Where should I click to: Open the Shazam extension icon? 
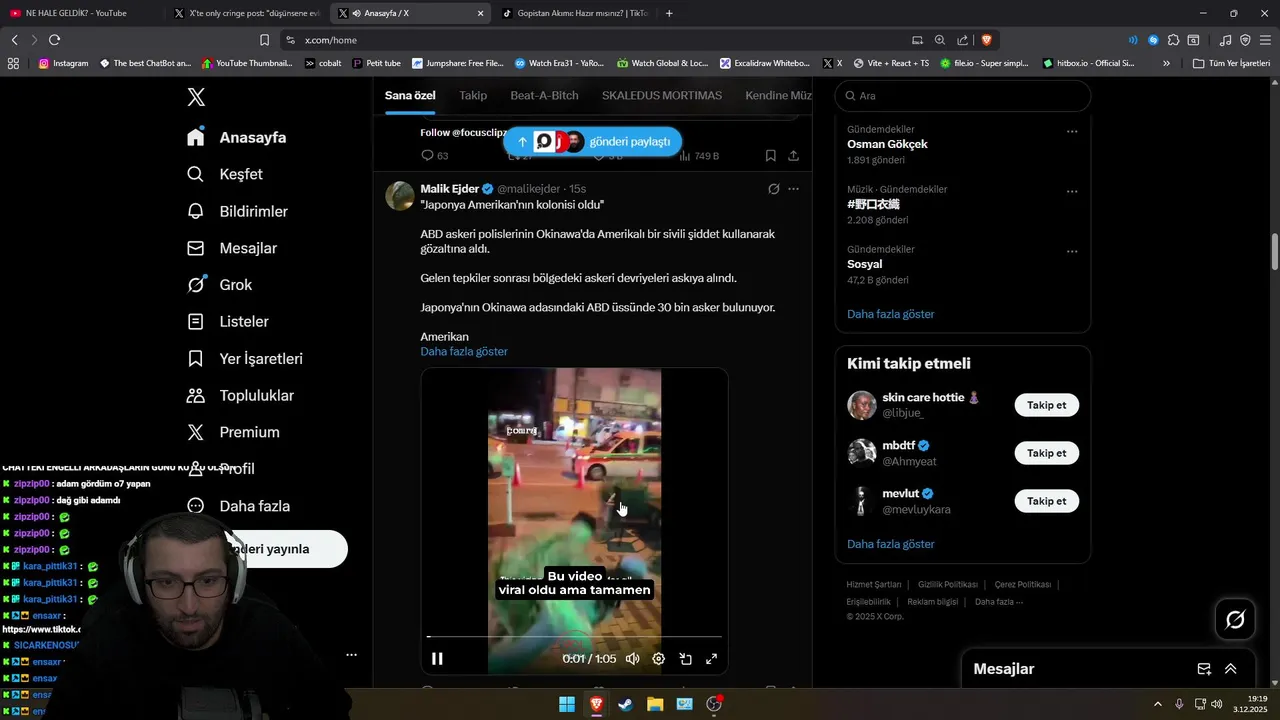coord(1153,40)
